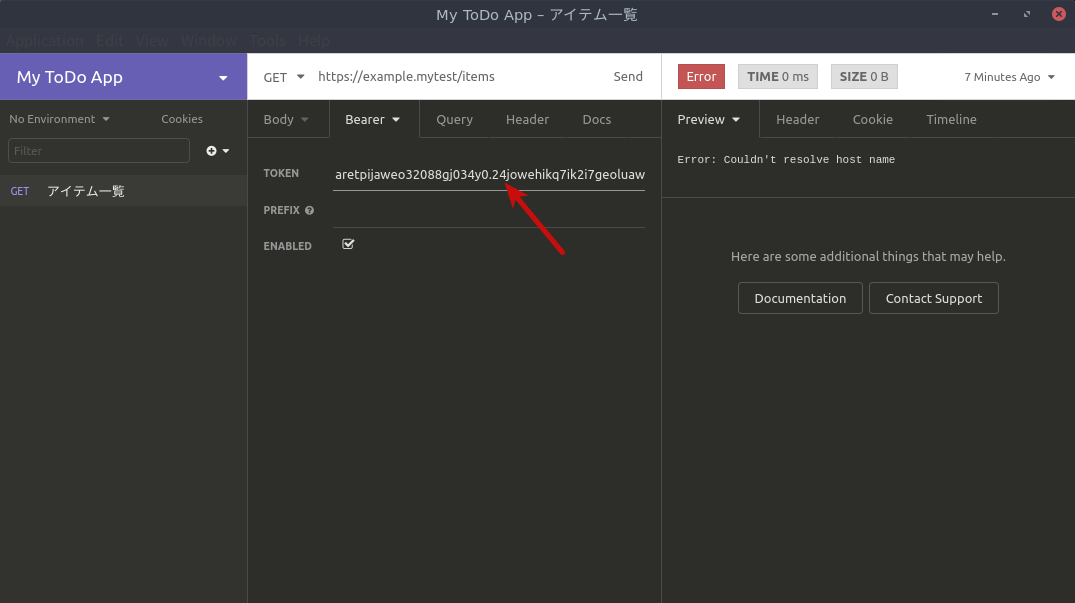Screen dimensions: 1075x603
Task: Open the response Cookie tab
Action: coord(872,119)
